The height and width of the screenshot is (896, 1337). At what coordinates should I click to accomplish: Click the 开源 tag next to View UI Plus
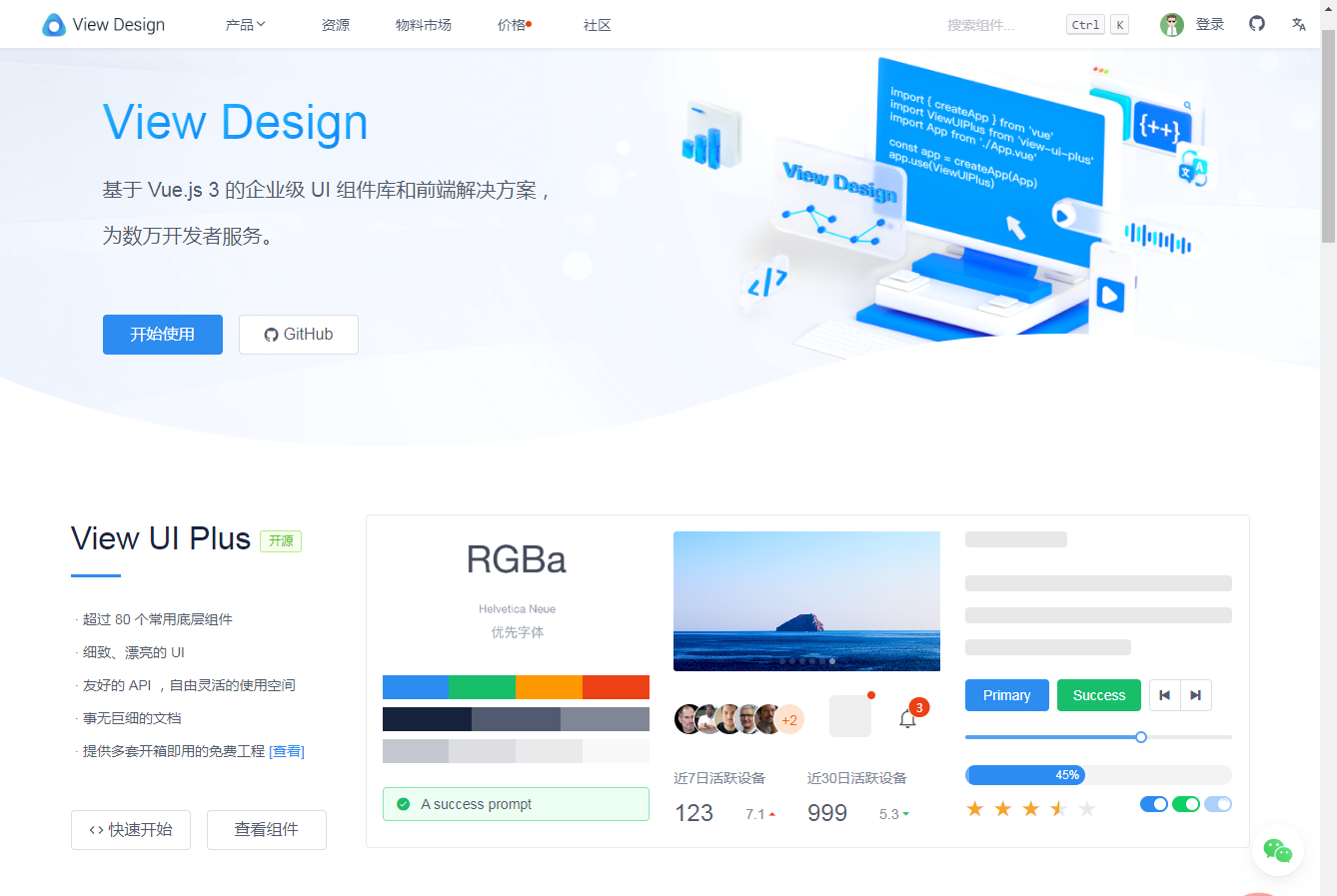click(x=281, y=540)
